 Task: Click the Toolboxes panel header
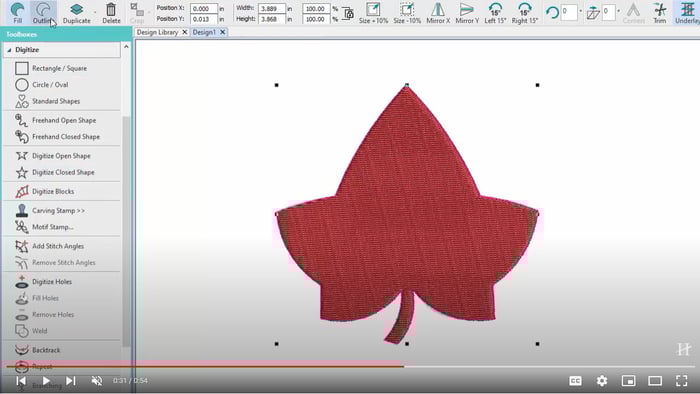point(66,34)
